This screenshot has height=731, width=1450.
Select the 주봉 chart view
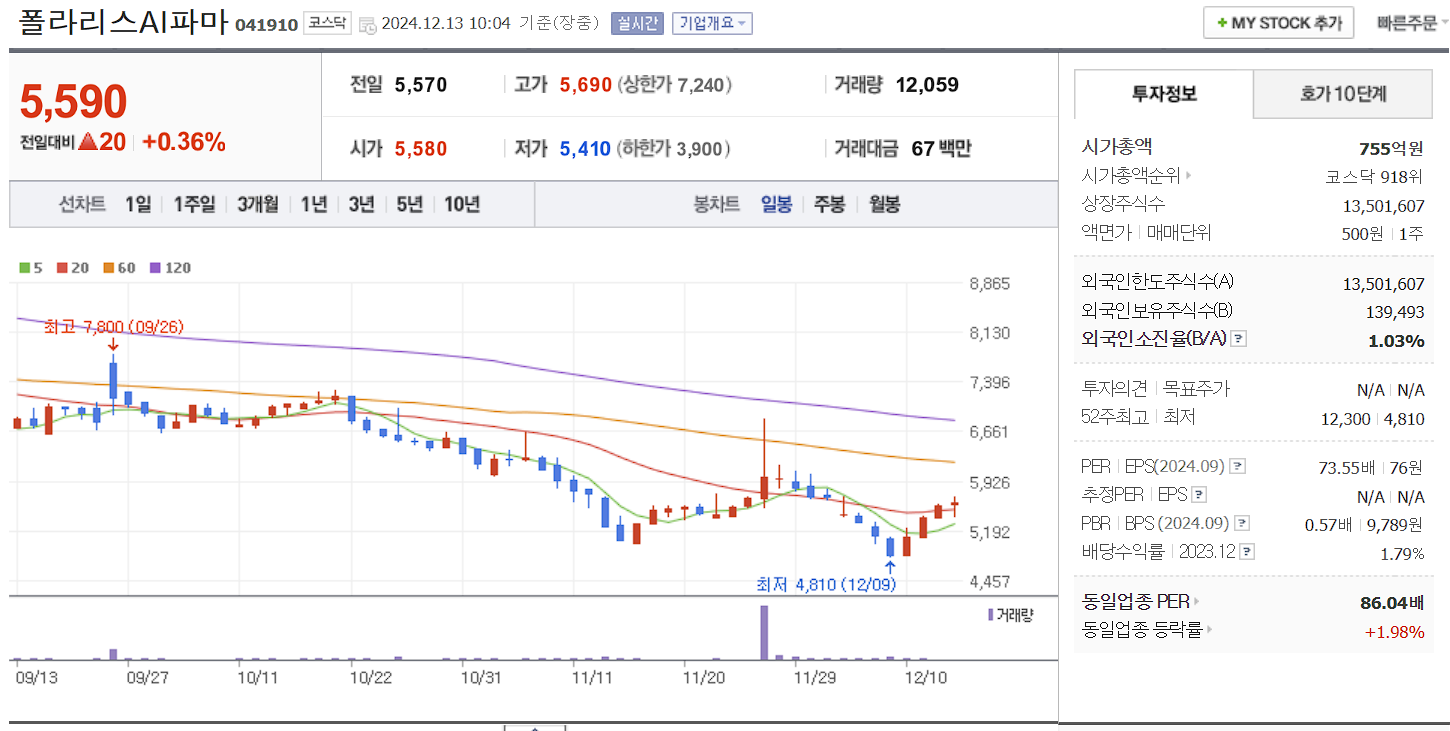coord(829,203)
